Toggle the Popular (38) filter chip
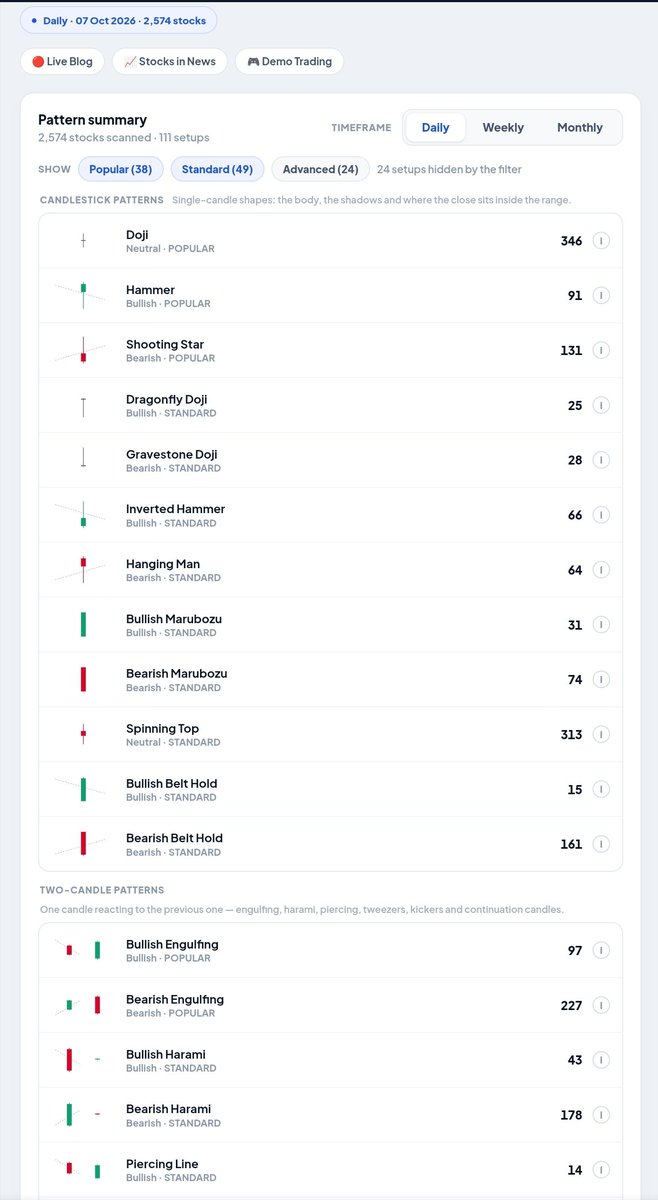658x1200 pixels. pos(121,169)
